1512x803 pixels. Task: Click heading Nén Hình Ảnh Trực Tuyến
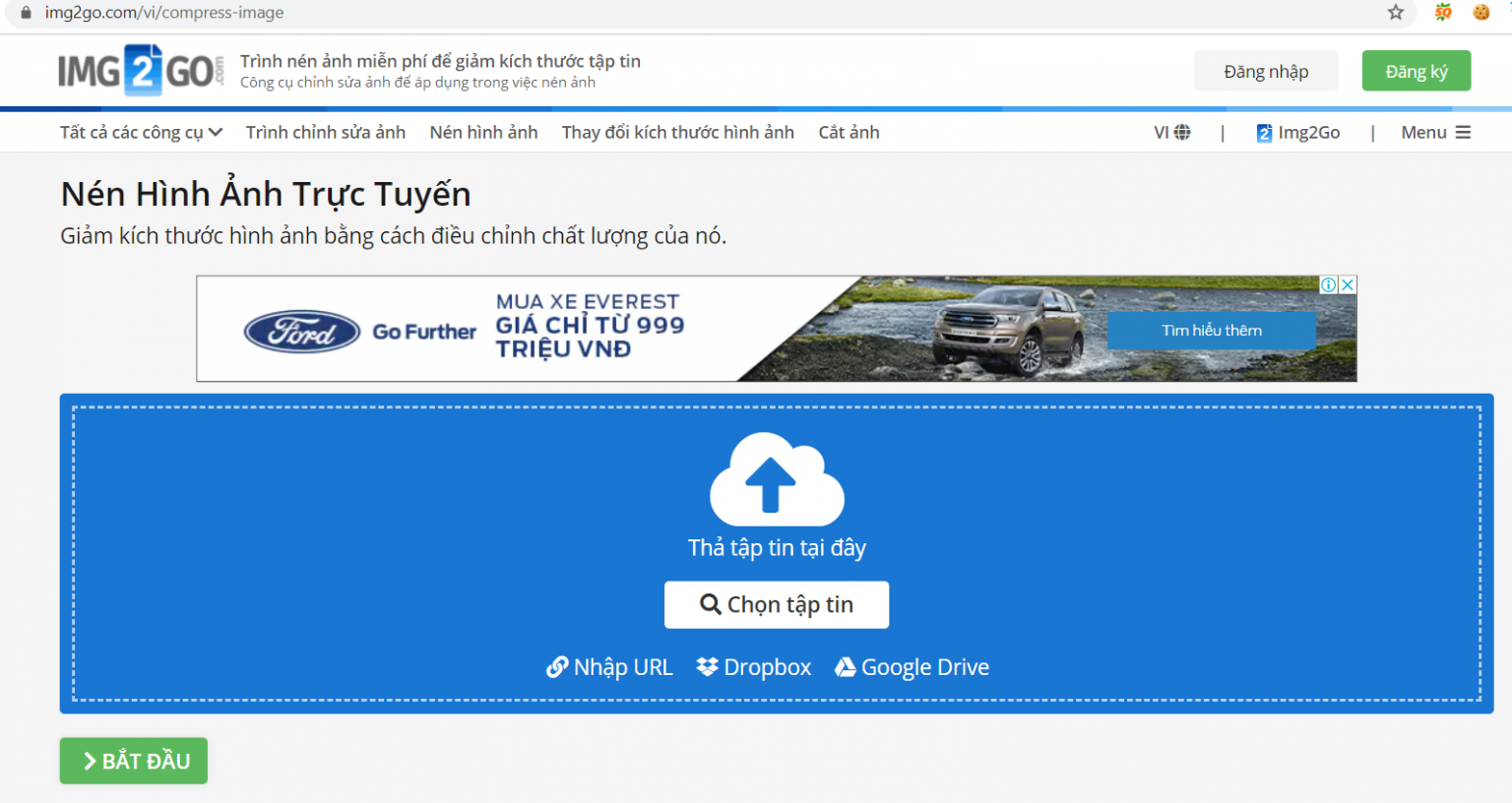pyautogui.click(x=266, y=194)
